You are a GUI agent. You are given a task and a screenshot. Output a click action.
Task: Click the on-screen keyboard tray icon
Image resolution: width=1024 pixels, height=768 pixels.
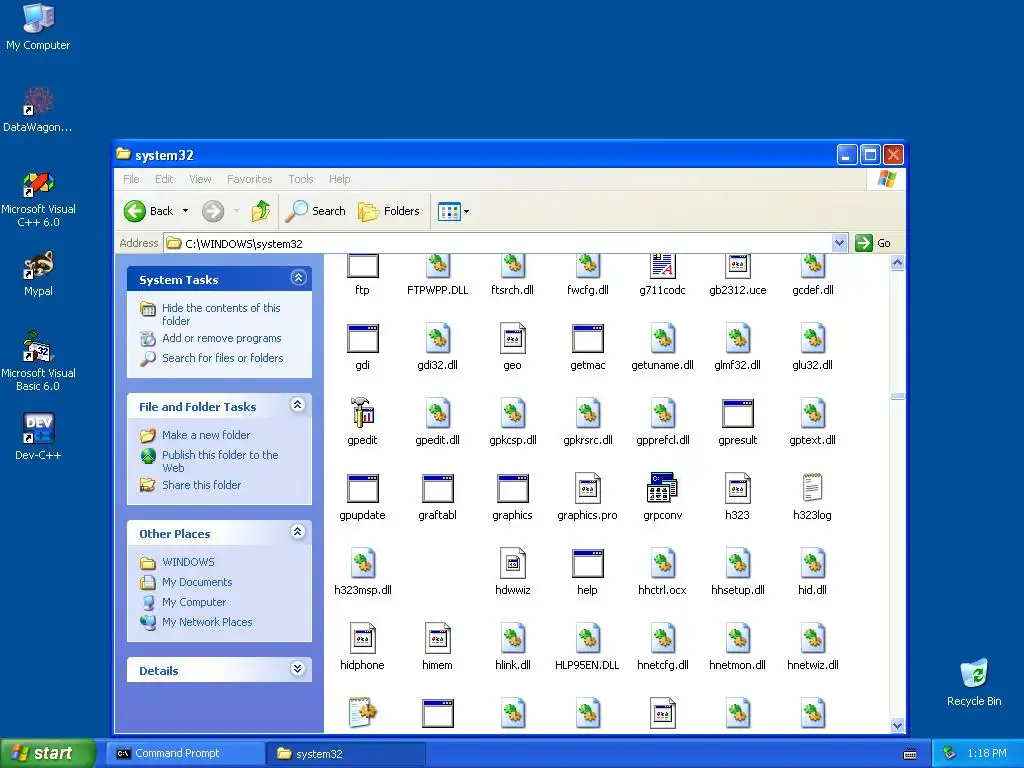(910, 754)
